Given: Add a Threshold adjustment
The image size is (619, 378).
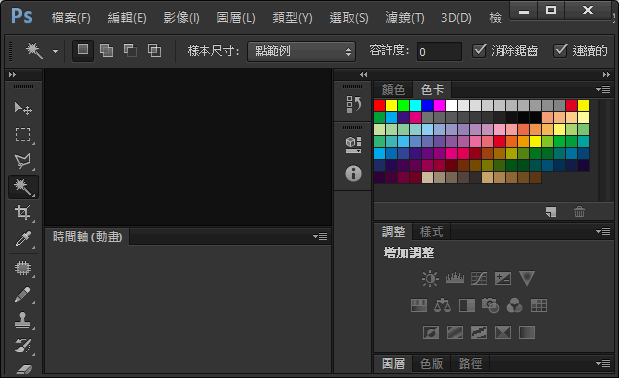Looking at the screenshot, I should 479,332.
